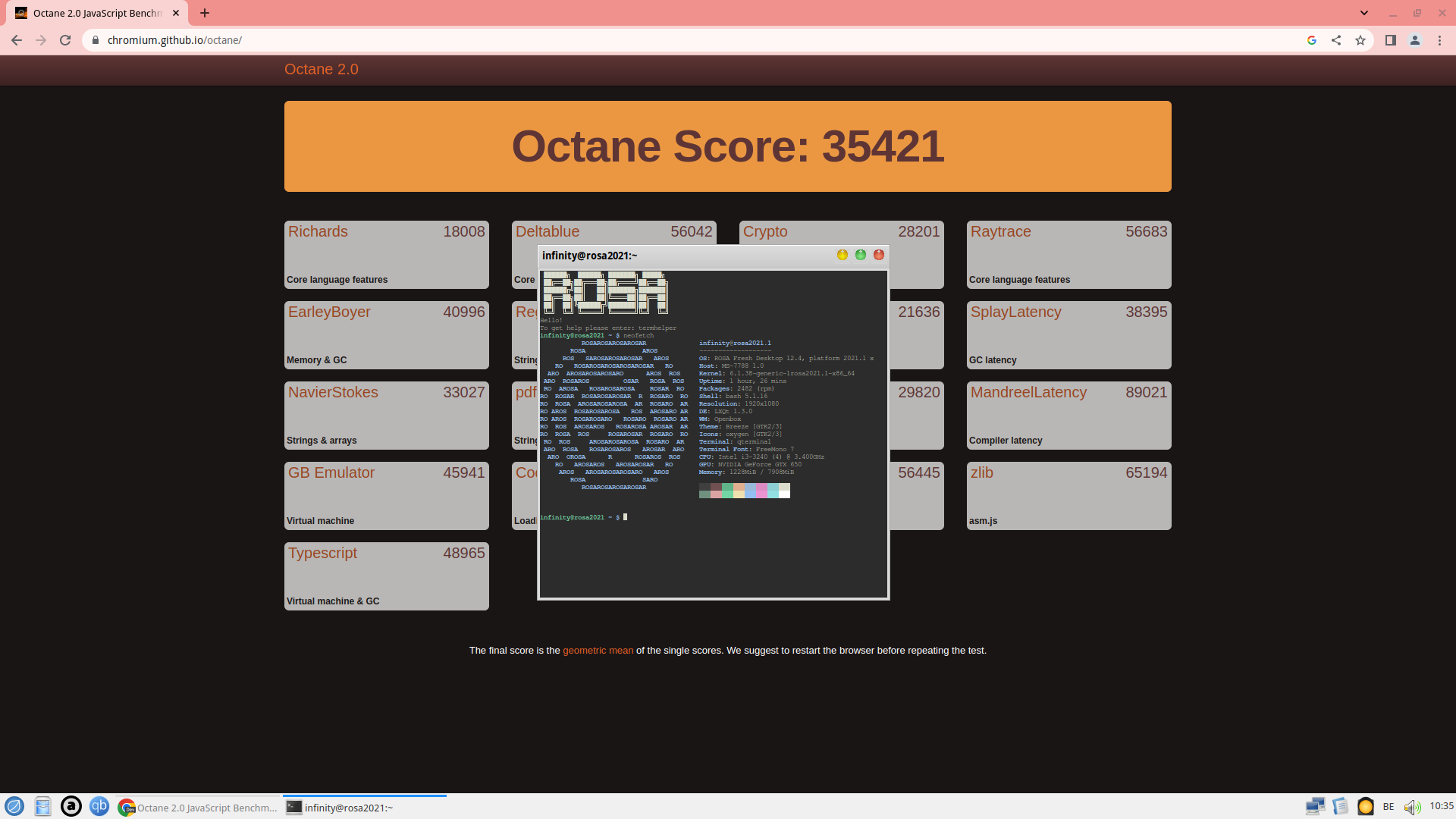Image resolution: width=1456 pixels, height=819 pixels.
Task: Open the network connections tray icon
Action: tap(1315, 807)
